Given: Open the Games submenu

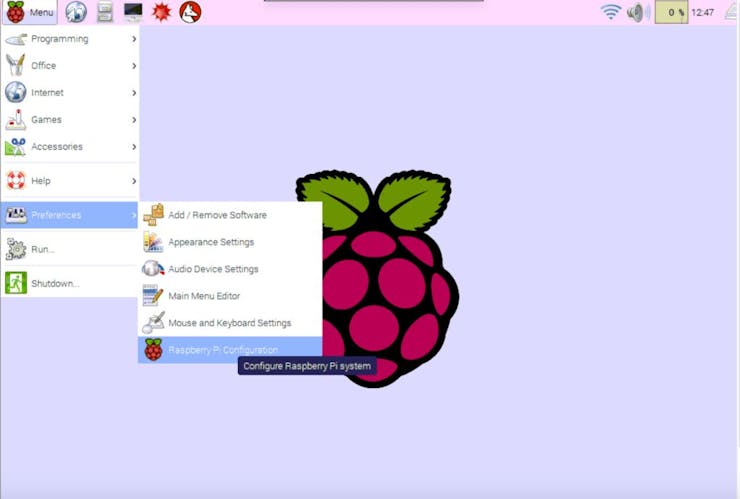Looking at the screenshot, I should 70,119.
